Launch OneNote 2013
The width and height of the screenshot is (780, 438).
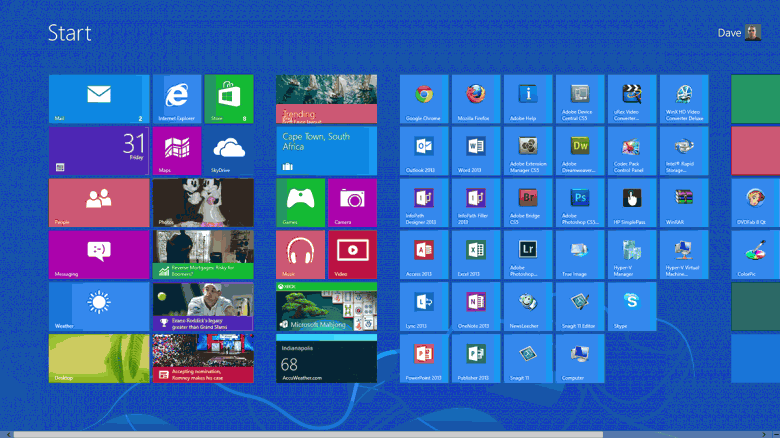click(476, 307)
